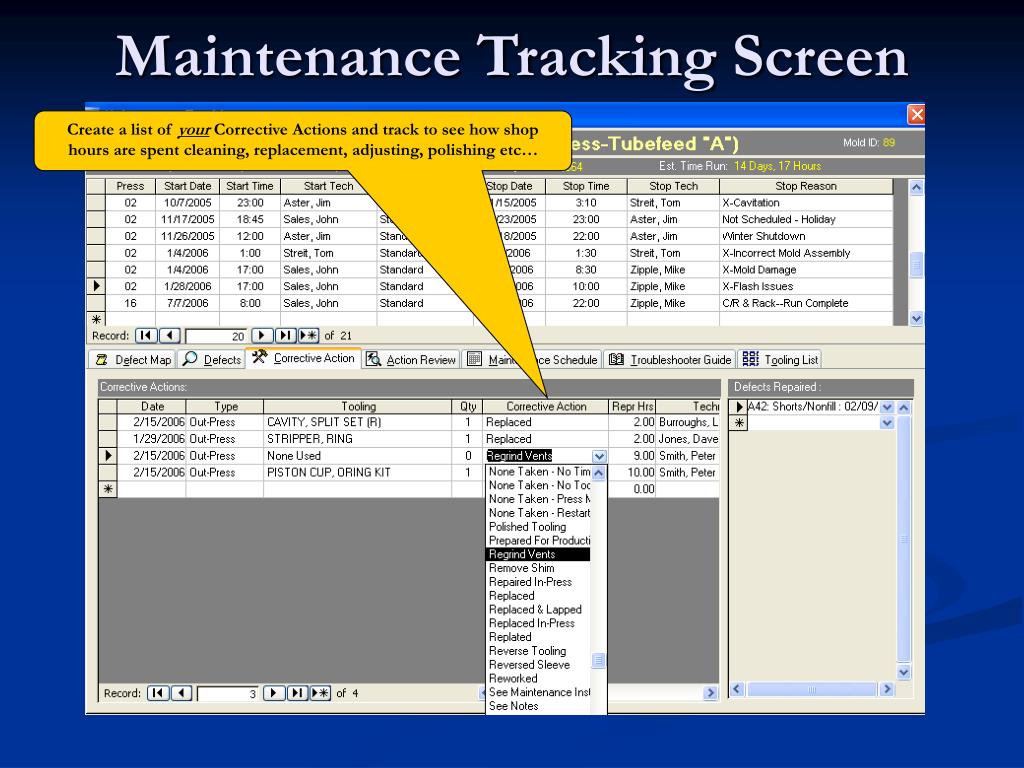Close the Maintenance Tracking window

(916, 114)
